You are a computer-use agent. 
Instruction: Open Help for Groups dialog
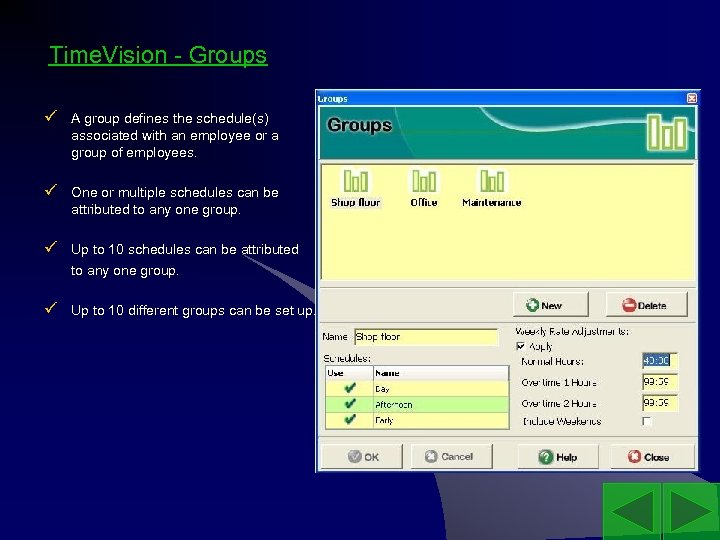tap(558, 457)
